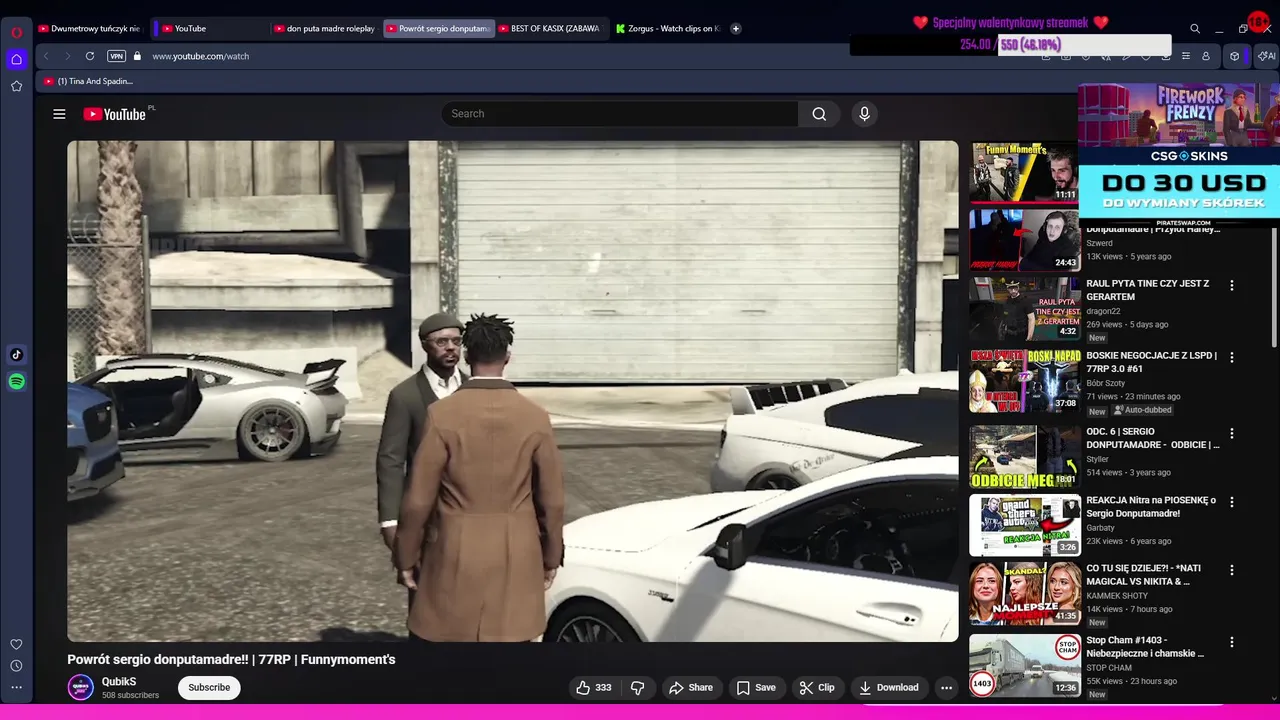Switch to the Dwumetrowy tuńczyk tab
The image size is (1280, 720).
tap(89, 29)
